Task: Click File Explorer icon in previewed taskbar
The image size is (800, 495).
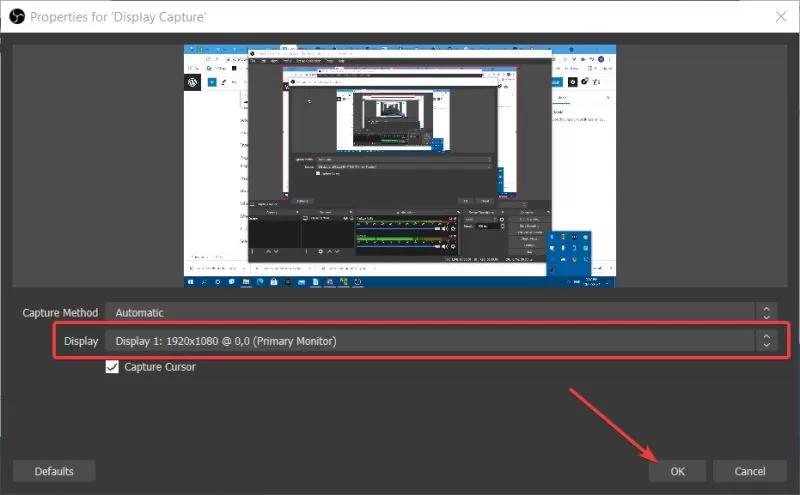Action: (246, 282)
